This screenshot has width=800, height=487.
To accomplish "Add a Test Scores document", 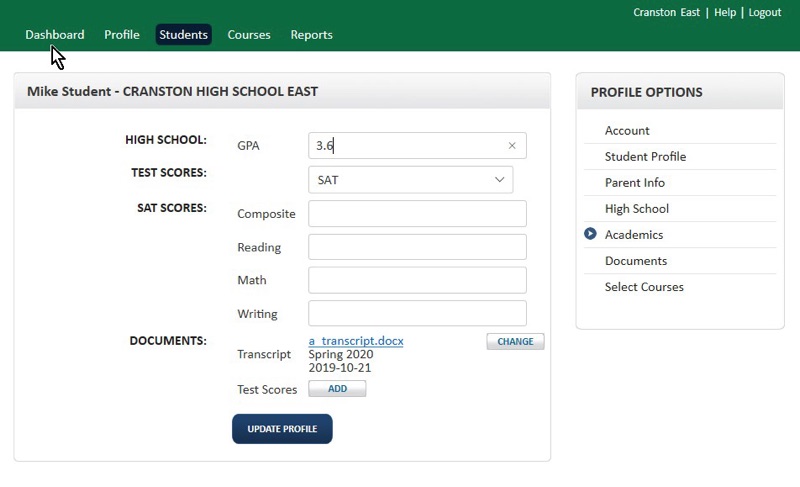I will point(338,389).
